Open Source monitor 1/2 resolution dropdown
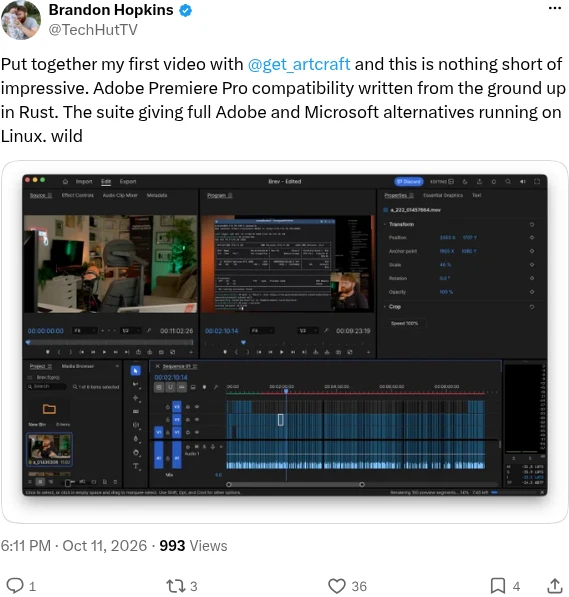Image resolution: width=569 pixels, height=597 pixels. 131,331
